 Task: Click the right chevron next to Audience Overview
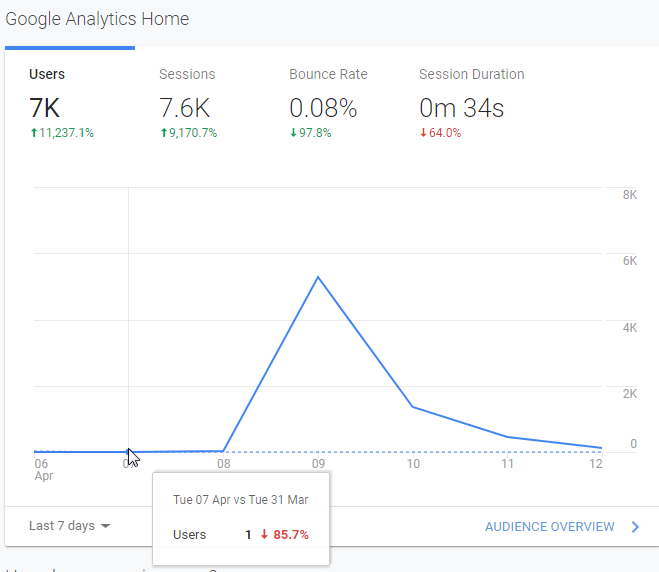click(x=635, y=526)
